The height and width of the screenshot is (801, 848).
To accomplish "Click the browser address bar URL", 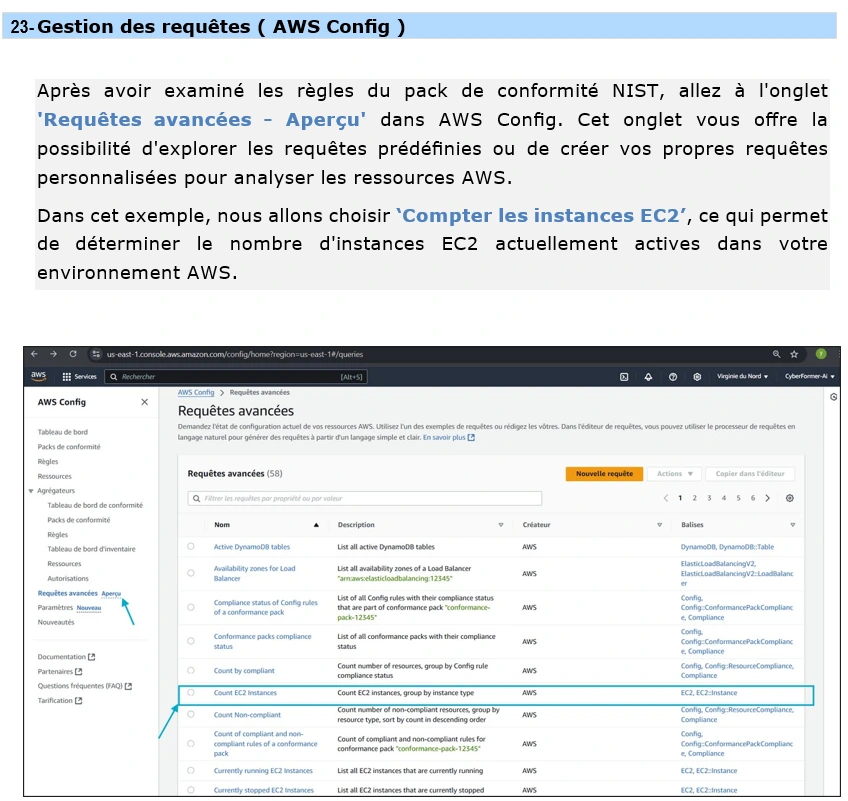I will coord(235,354).
